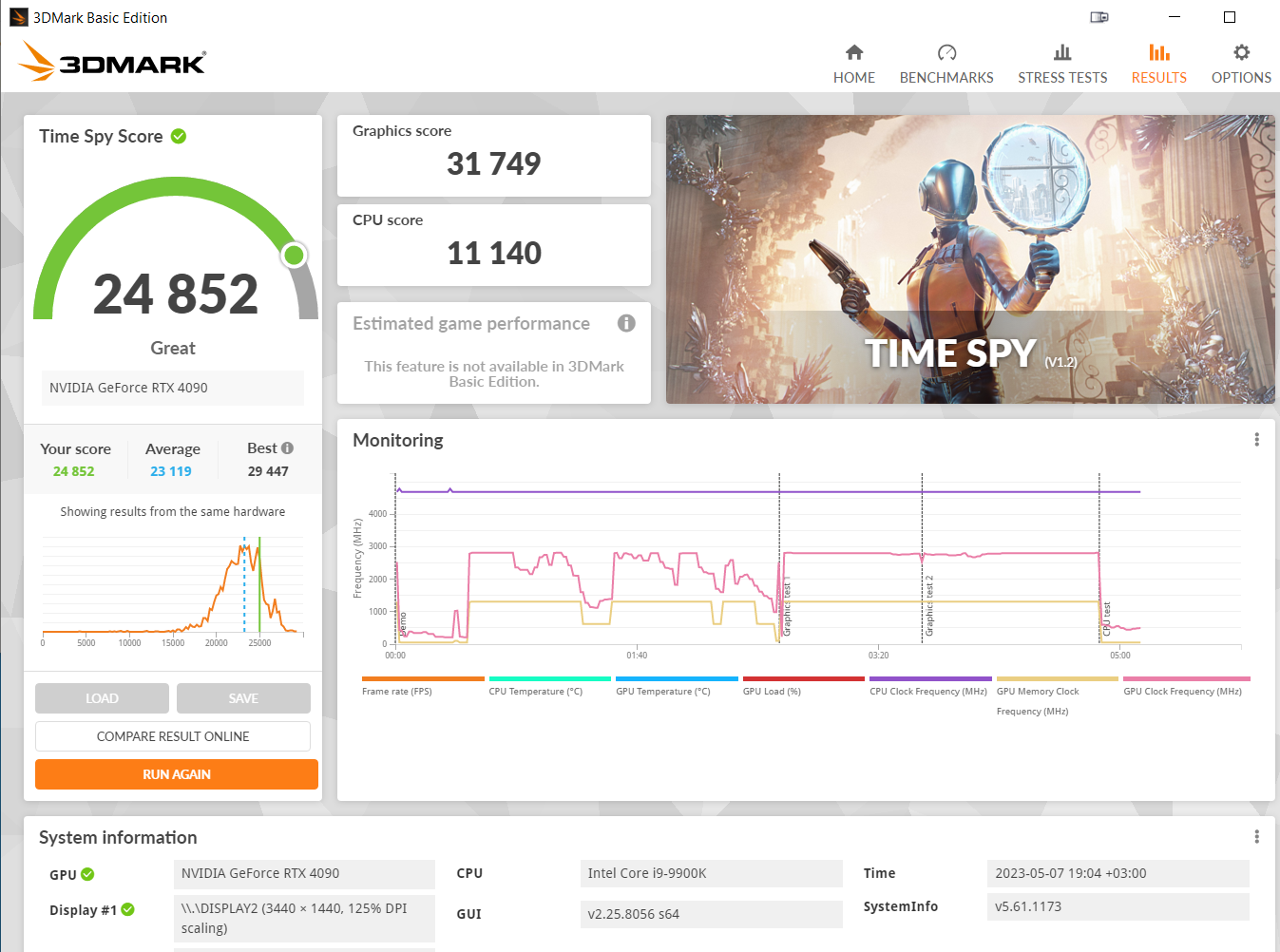Click the DISPLAY2 3440 × 1440 field
The width and height of the screenshot is (1280, 952).
[304, 919]
